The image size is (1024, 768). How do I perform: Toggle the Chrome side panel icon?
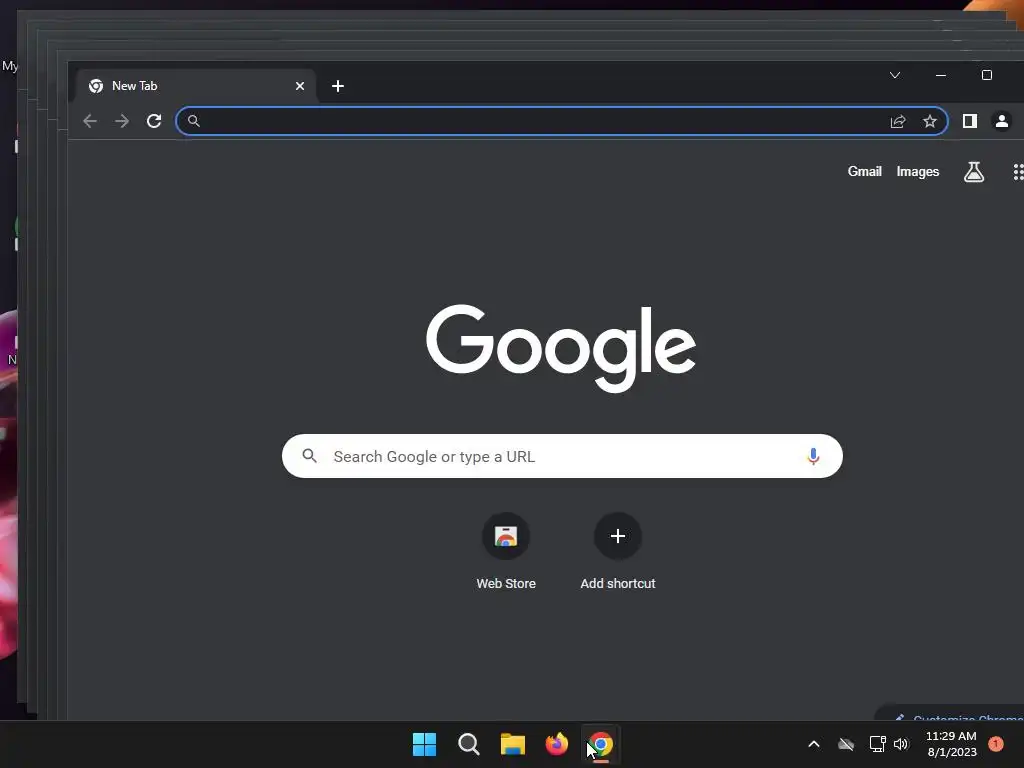[x=970, y=121]
